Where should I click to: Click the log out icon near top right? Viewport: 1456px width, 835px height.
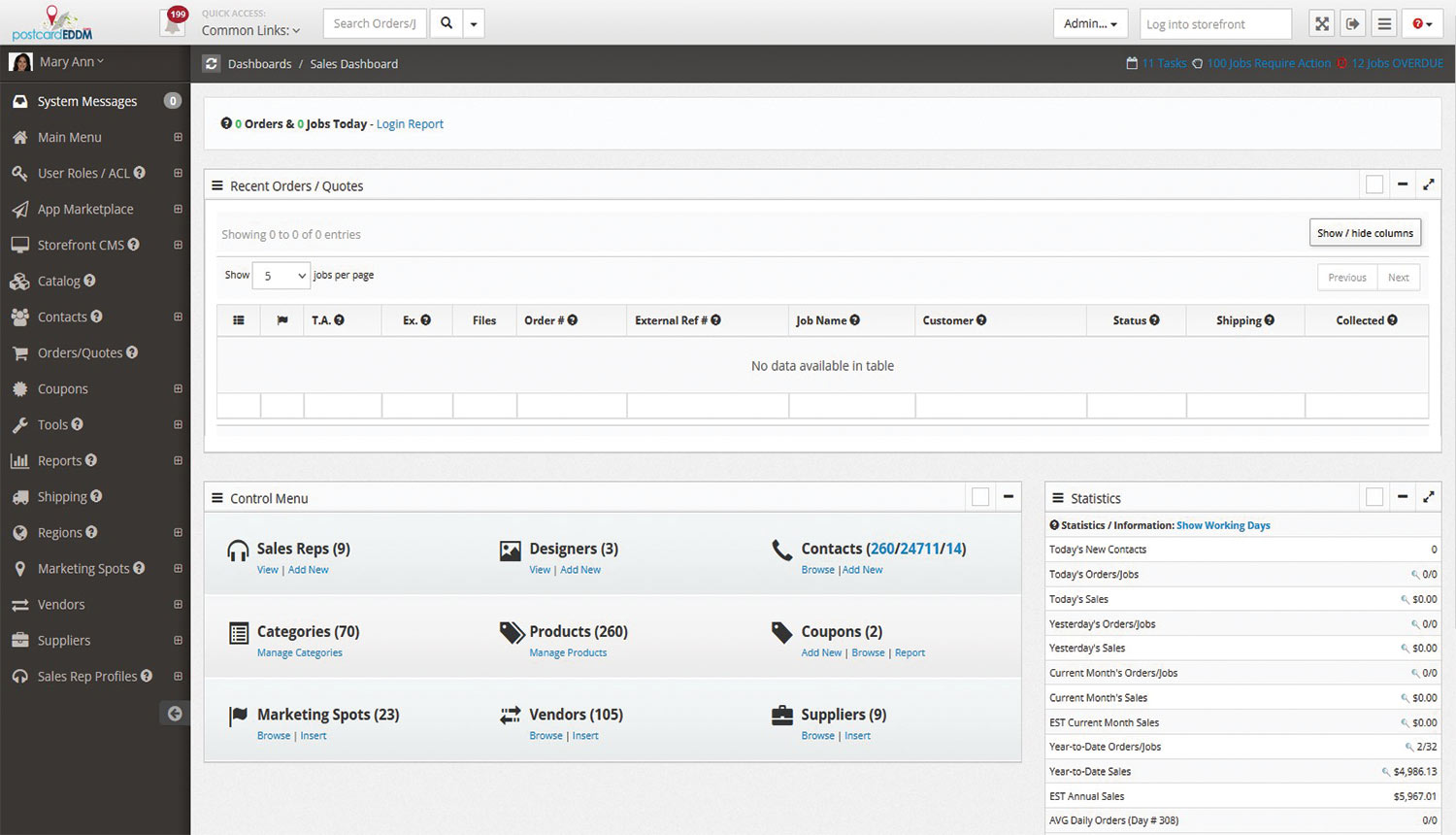[x=1353, y=22]
